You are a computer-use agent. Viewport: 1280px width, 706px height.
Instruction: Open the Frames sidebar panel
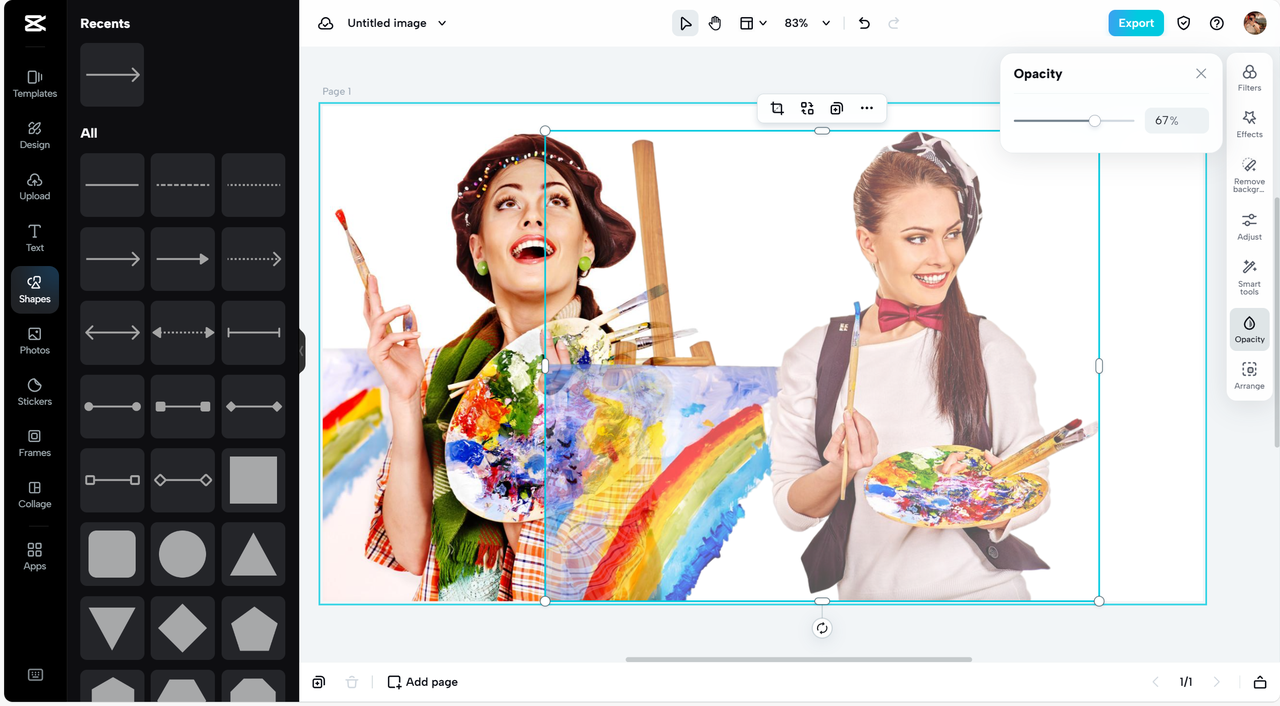coord(34,443)
